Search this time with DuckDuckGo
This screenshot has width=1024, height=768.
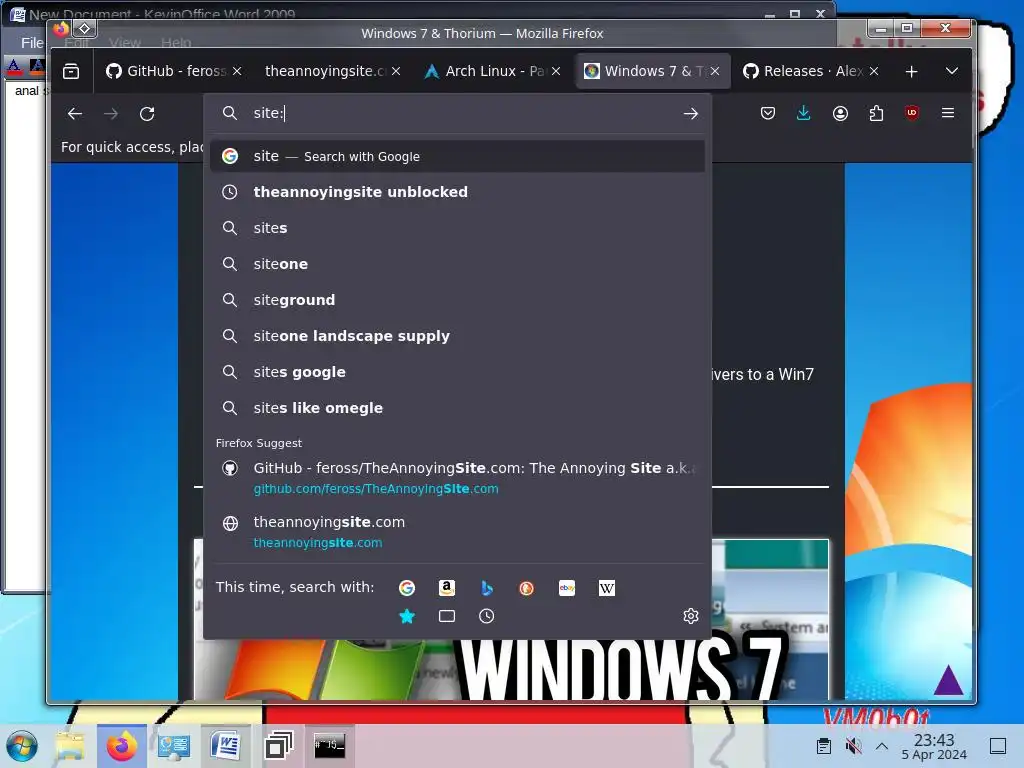coord(526,588)
